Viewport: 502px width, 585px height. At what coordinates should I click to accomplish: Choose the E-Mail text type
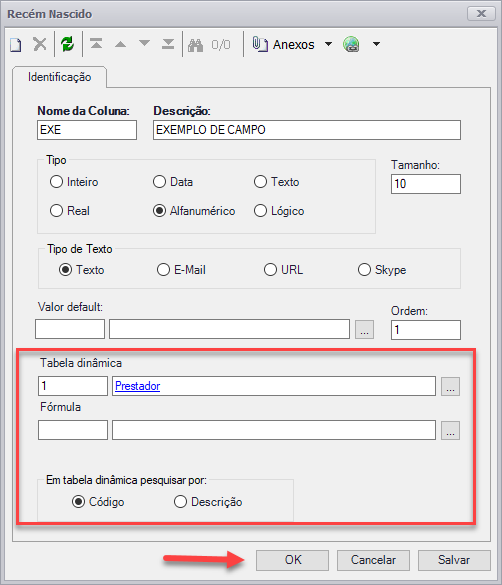163,269
